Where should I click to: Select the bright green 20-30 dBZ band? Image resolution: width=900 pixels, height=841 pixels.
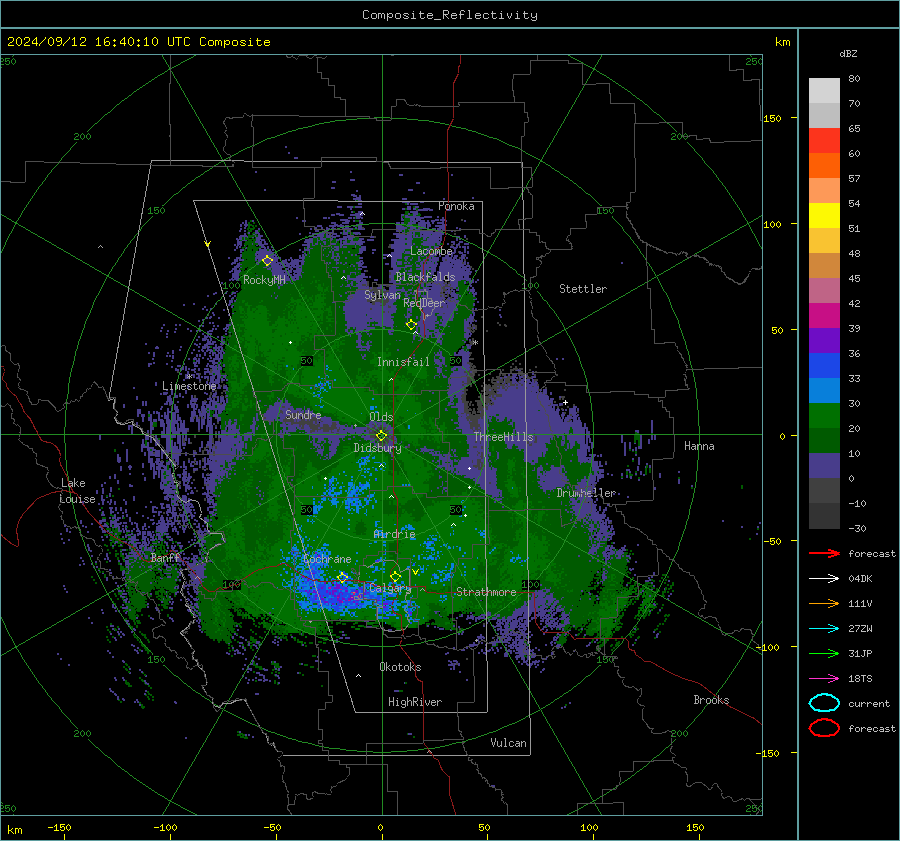tap(824, 416)
